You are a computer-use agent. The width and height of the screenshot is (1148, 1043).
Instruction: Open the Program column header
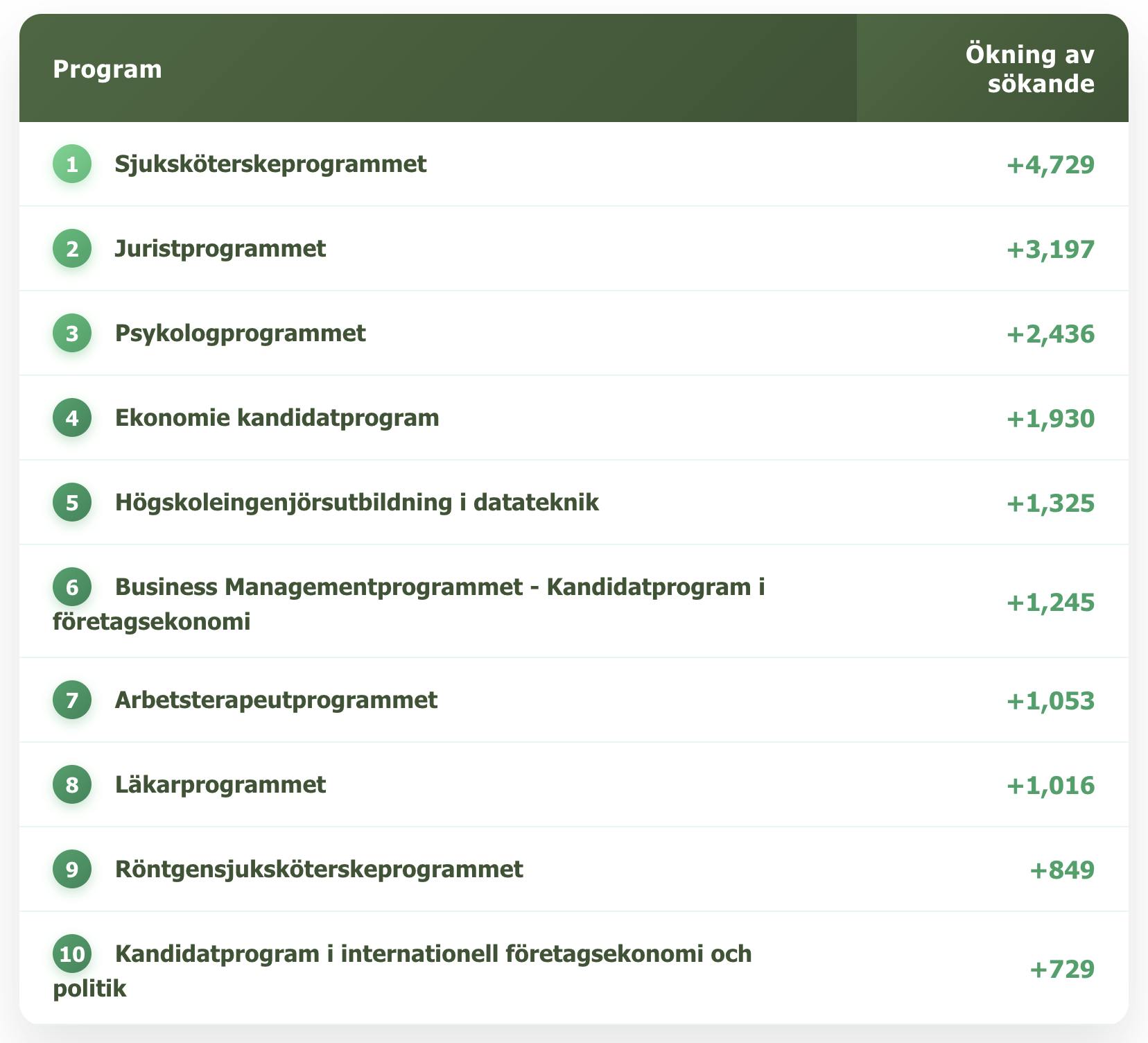click(x=107, y=69)
